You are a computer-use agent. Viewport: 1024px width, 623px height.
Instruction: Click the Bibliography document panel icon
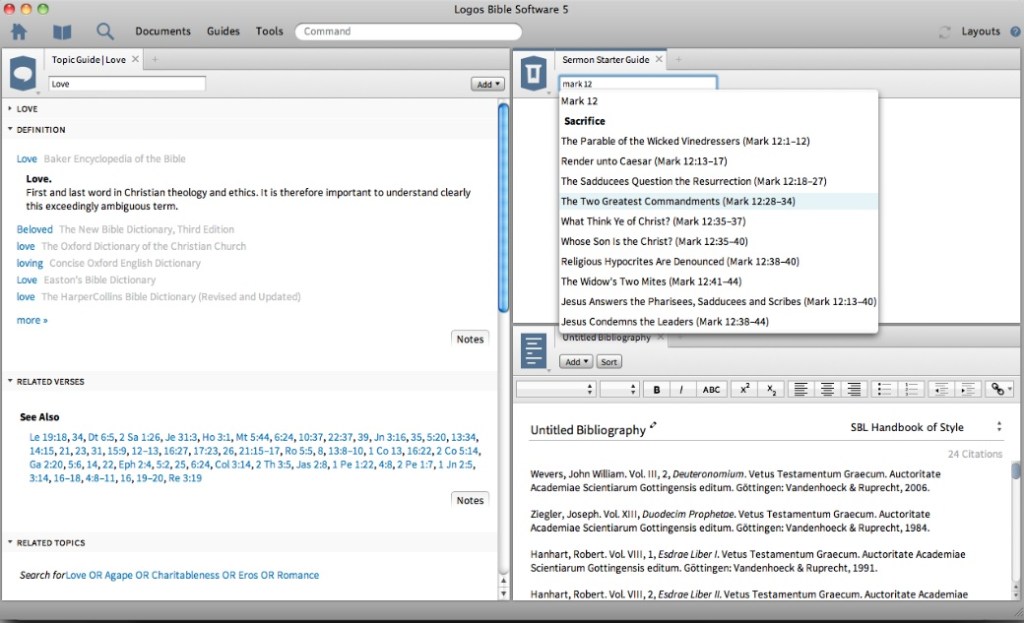pos(534,352)
